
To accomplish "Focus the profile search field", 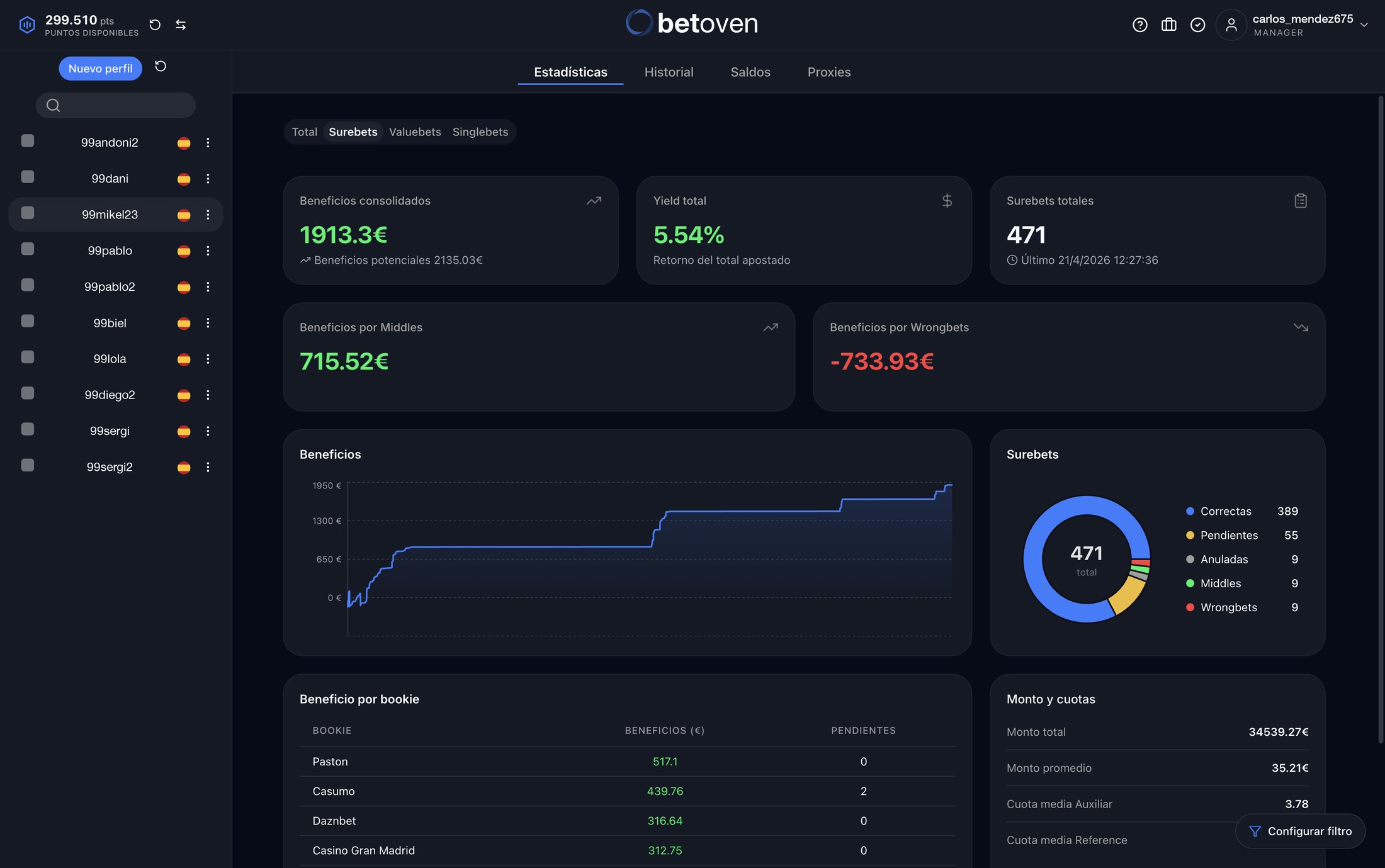I will 116,105.
